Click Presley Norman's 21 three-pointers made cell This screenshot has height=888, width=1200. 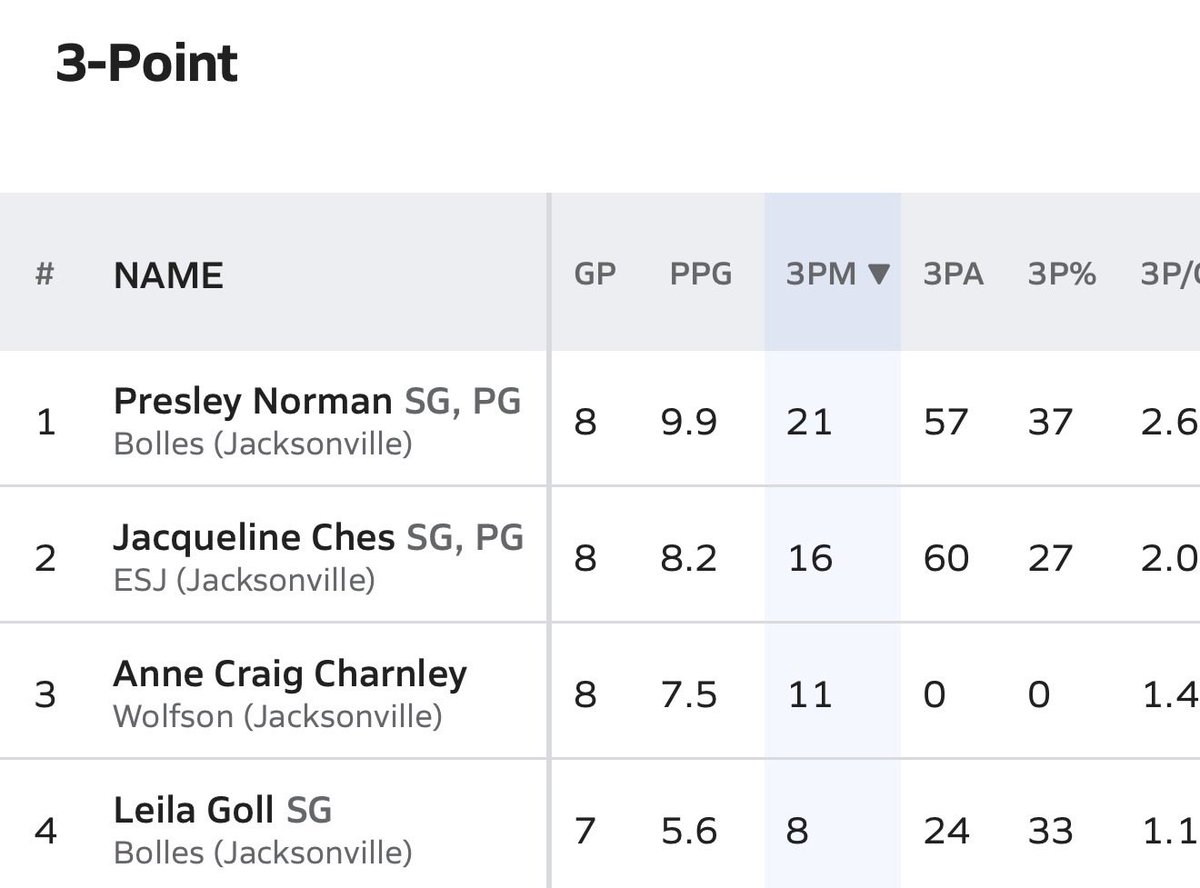[x=809, y=421]
